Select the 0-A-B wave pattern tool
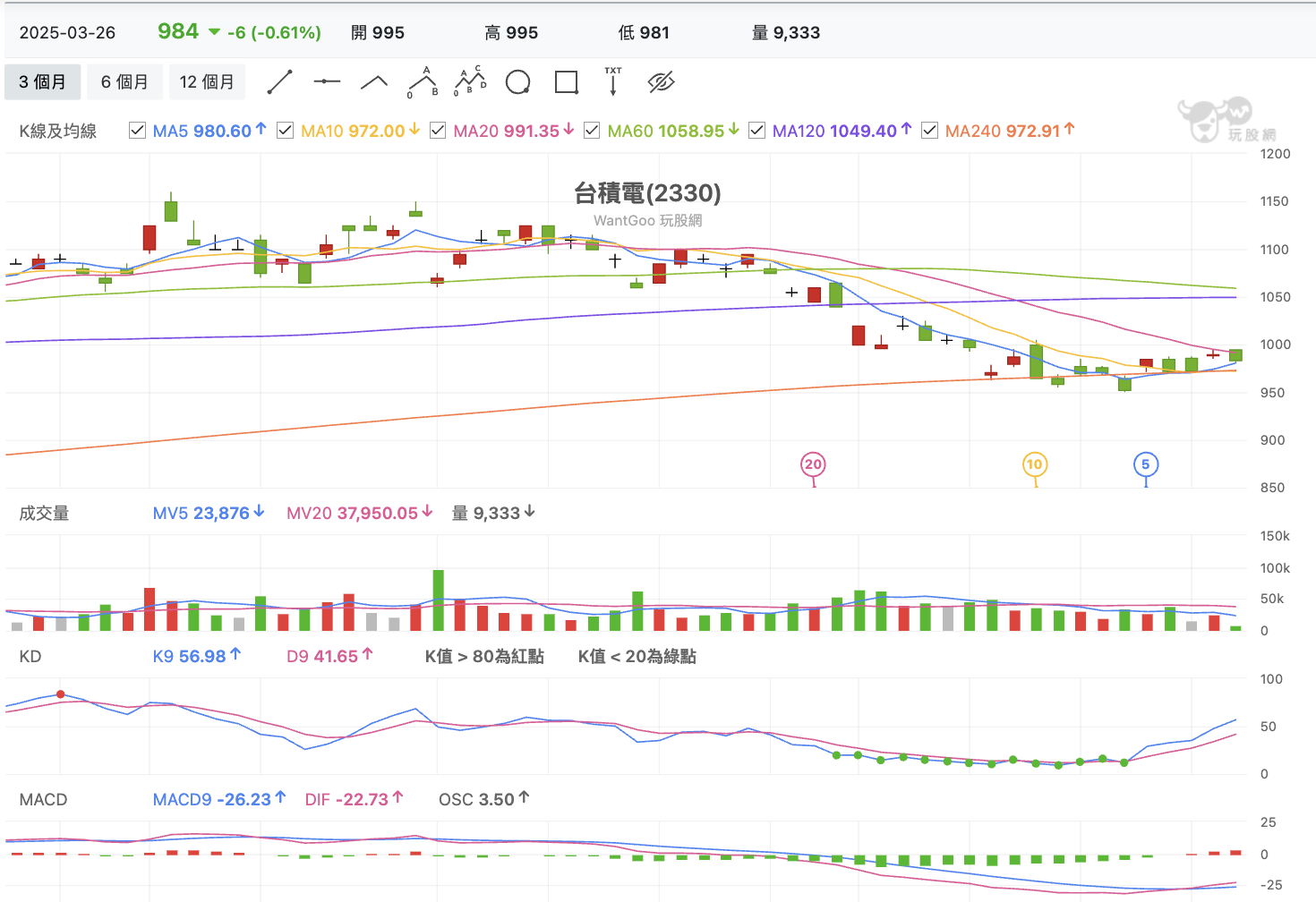 point(423,82)
